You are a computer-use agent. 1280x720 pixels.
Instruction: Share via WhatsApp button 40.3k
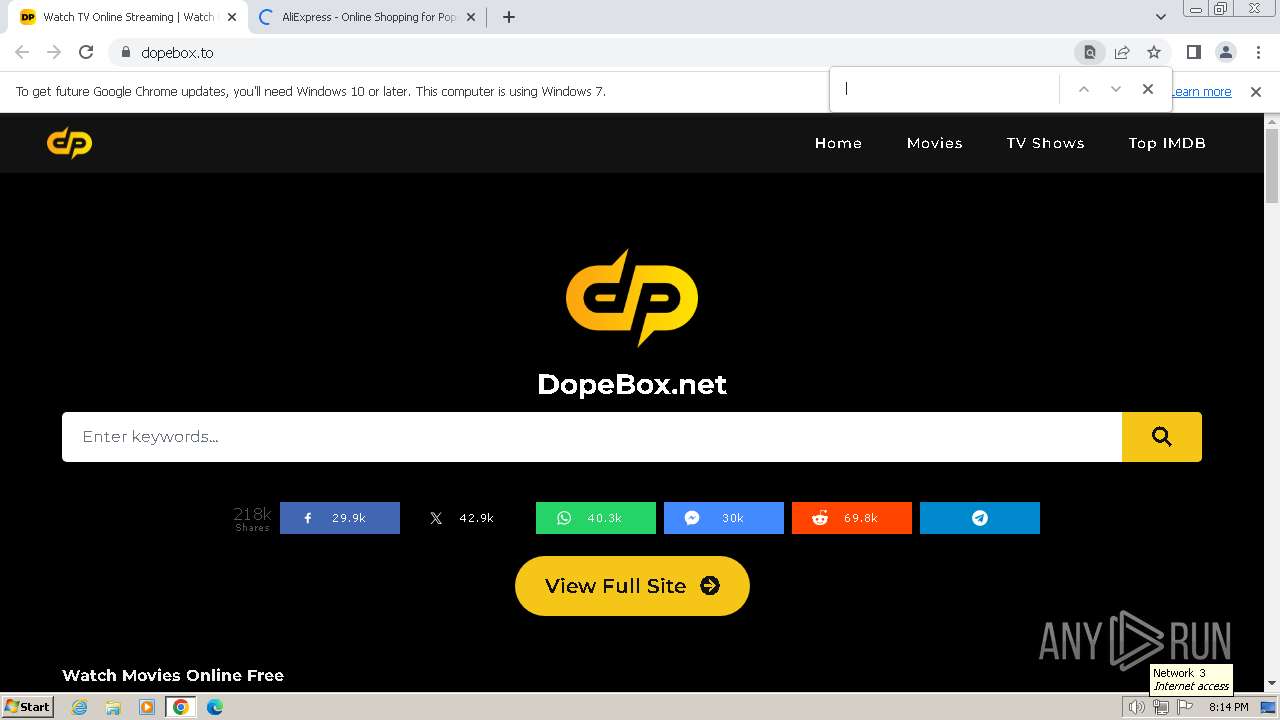coord(596,518)
